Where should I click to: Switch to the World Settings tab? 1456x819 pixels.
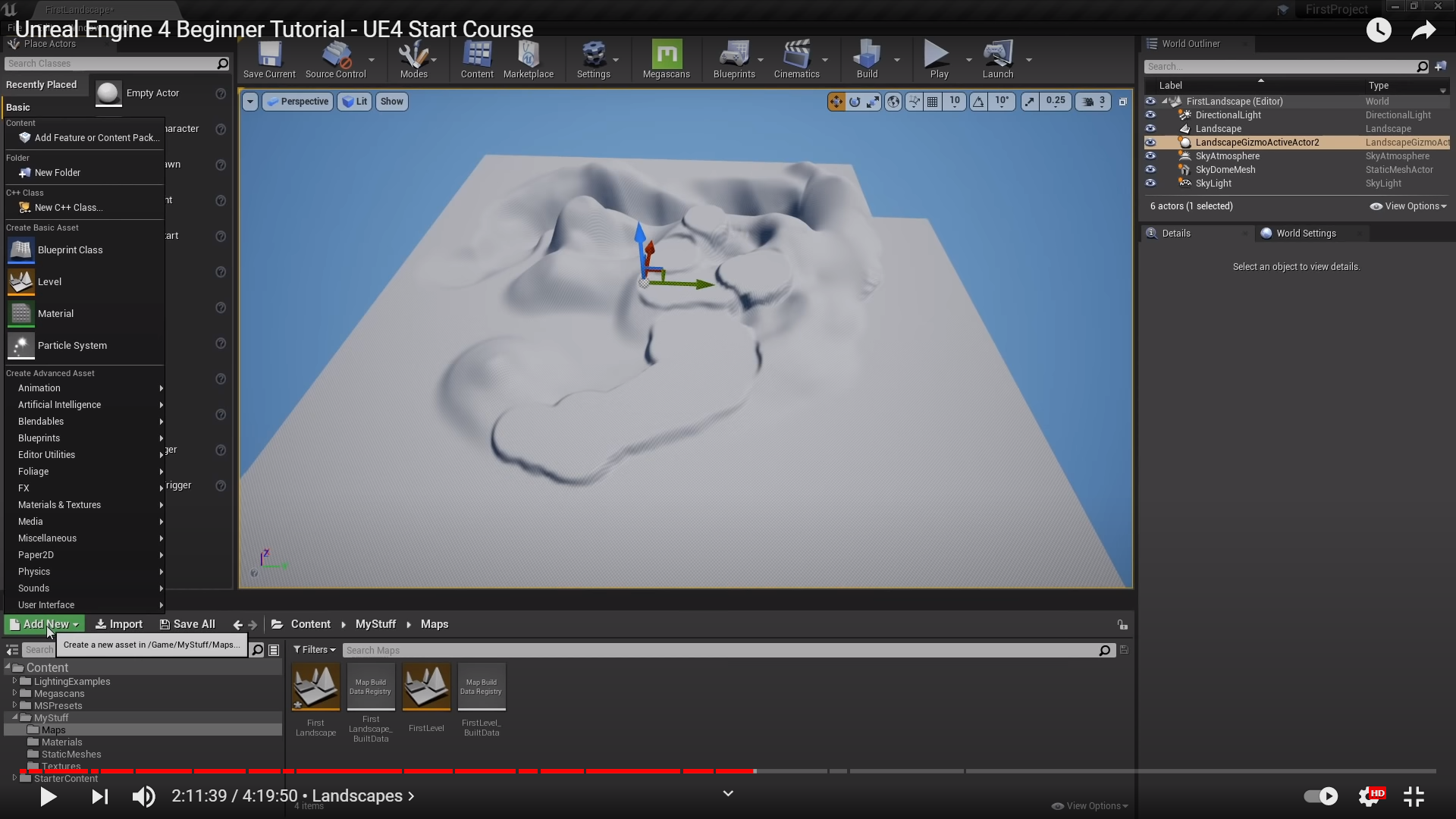click(x=1305, y=234)
